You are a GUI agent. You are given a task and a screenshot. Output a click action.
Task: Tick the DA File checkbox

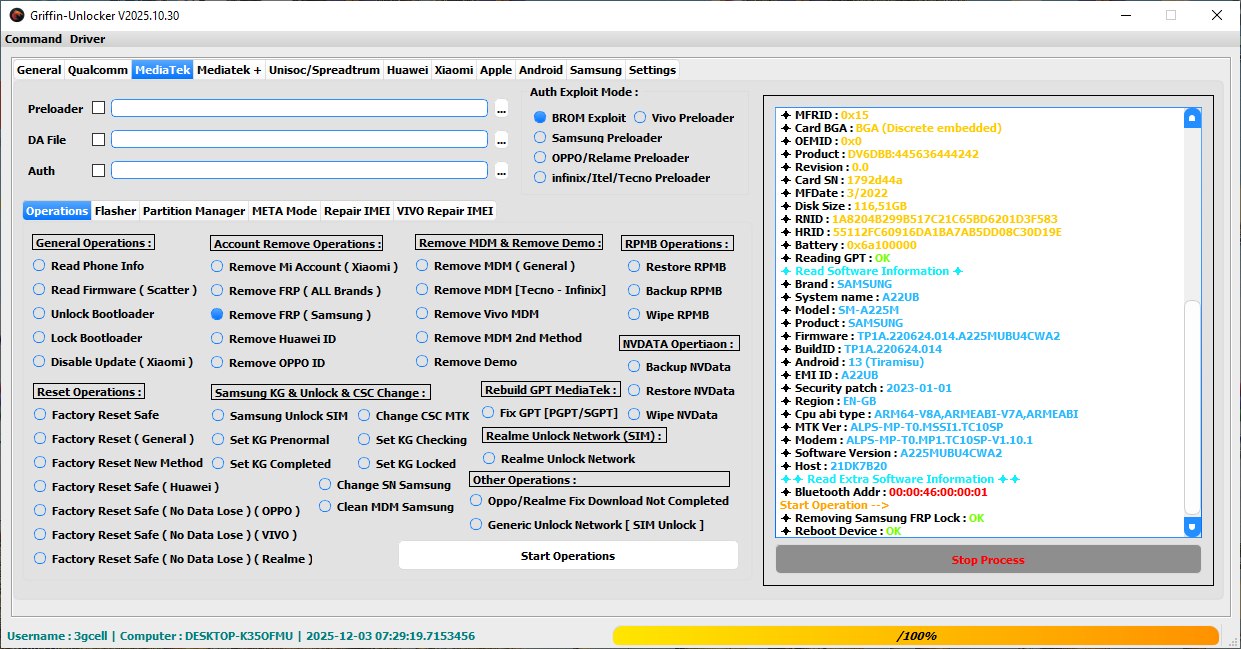(x=98, y=139)
